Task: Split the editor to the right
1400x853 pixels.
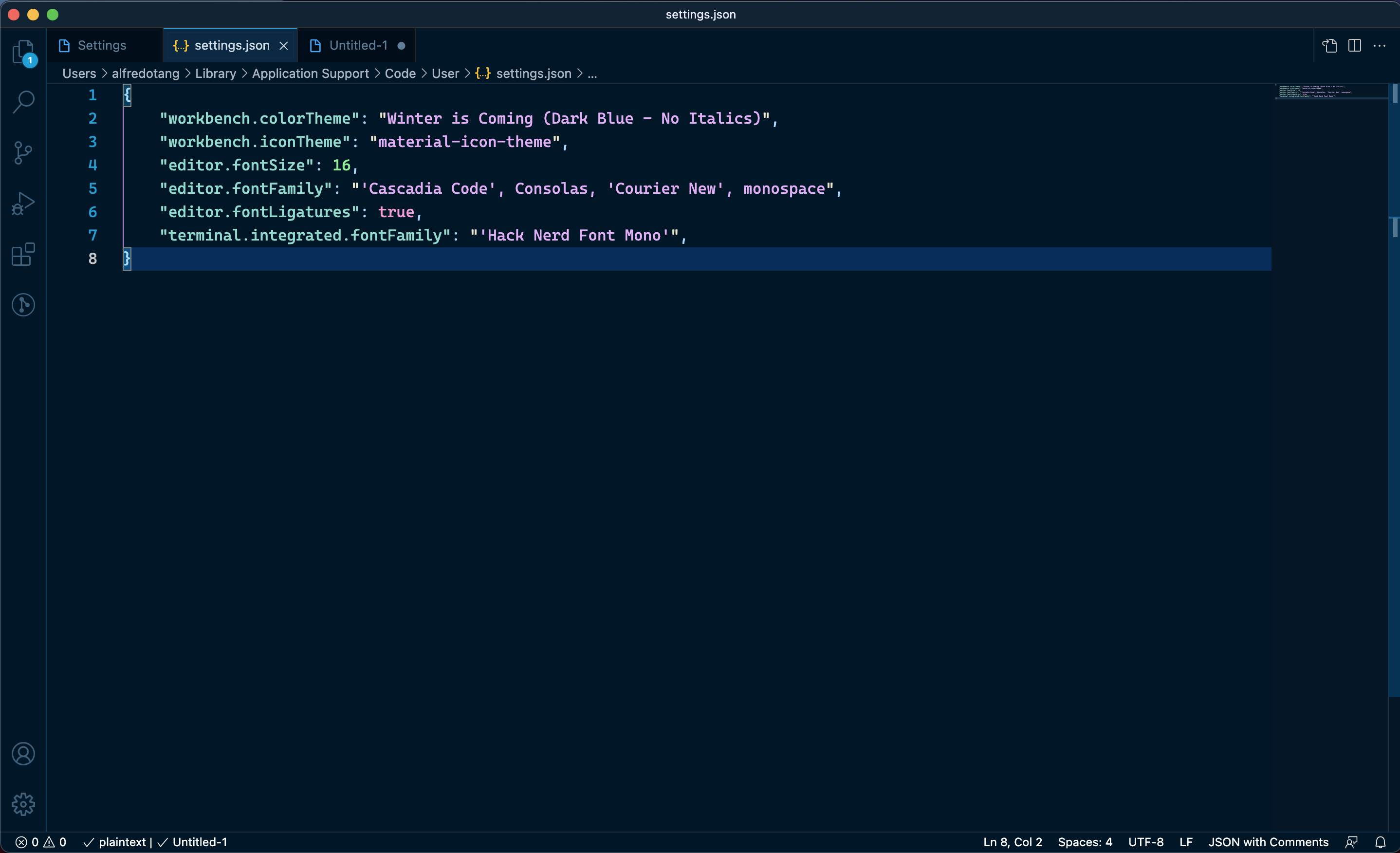Action: click(x=1355, y=45)
